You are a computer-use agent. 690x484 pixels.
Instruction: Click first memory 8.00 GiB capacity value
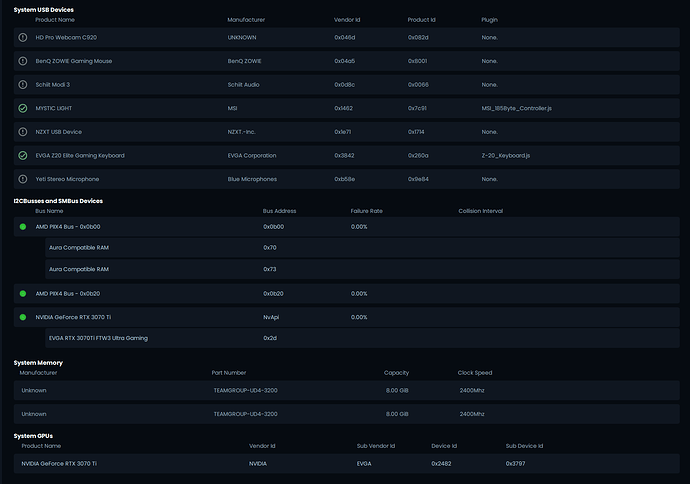pos(397,390)
